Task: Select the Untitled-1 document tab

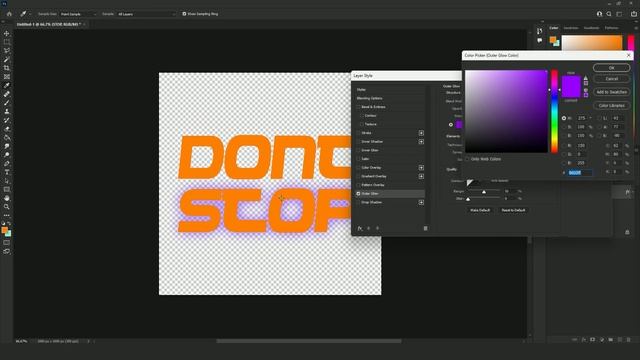Action: click(49, 24)
